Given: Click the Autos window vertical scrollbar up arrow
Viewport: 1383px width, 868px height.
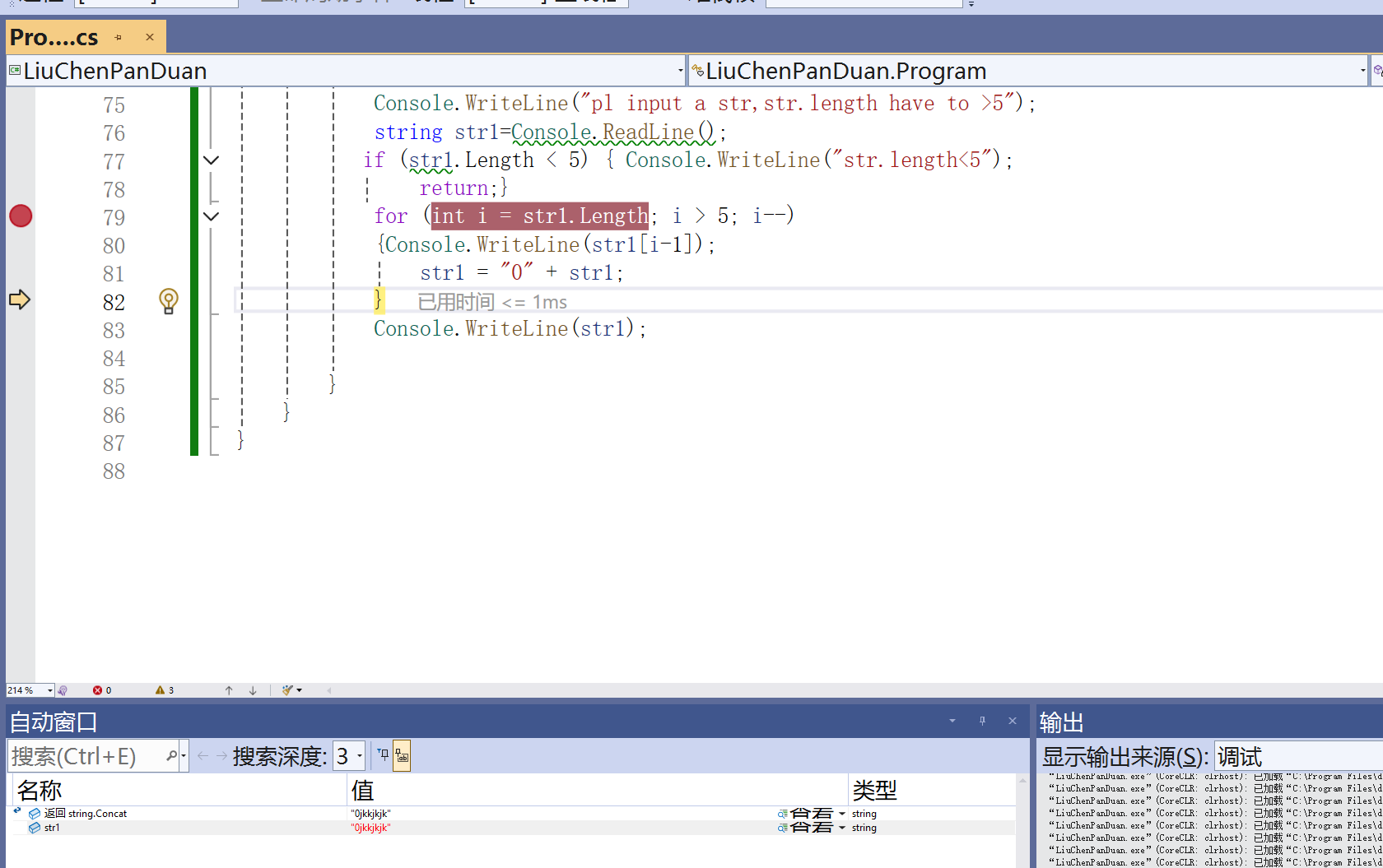Looking at the screenshot, I should [x=1023, y=781].
